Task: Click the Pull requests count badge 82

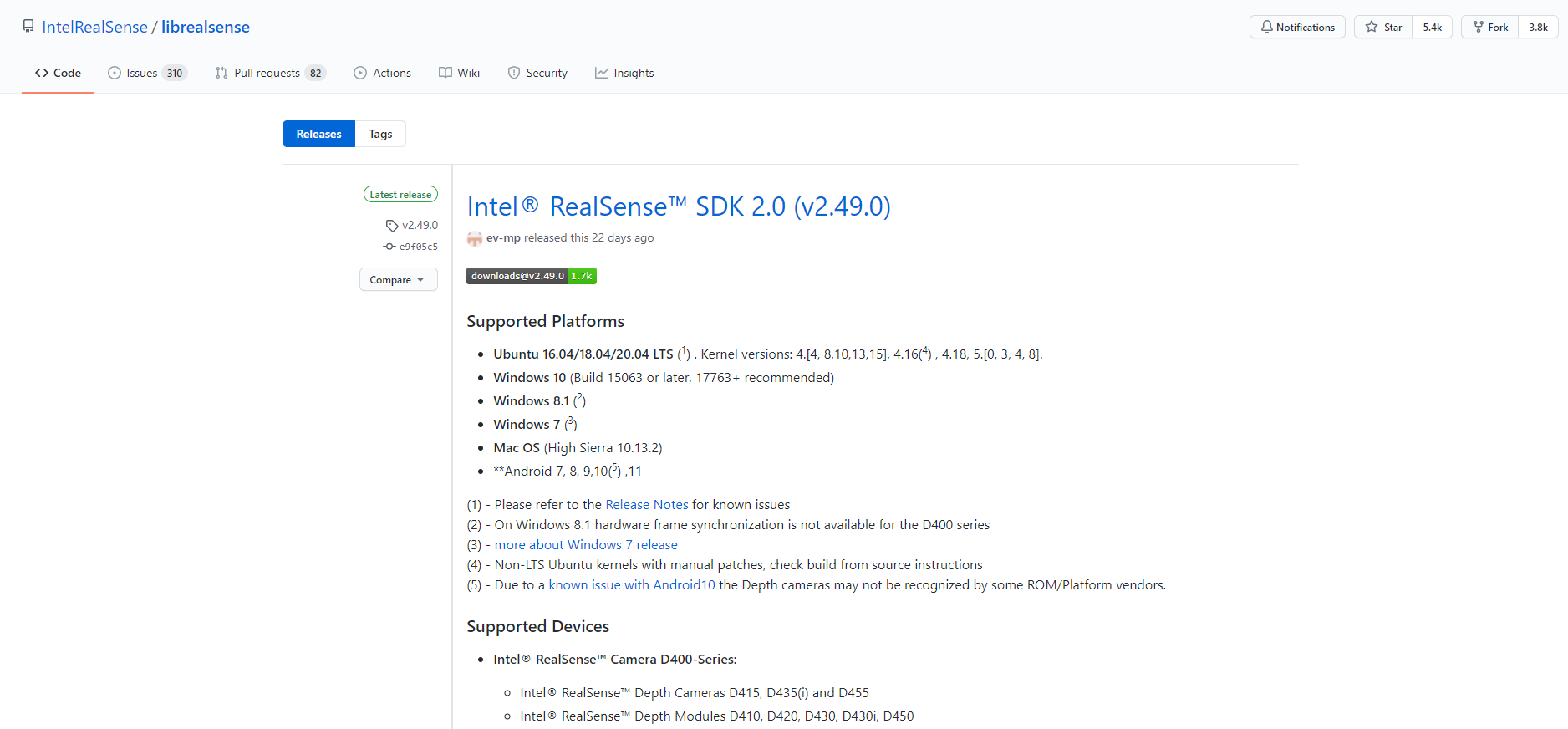Action: 315,73
